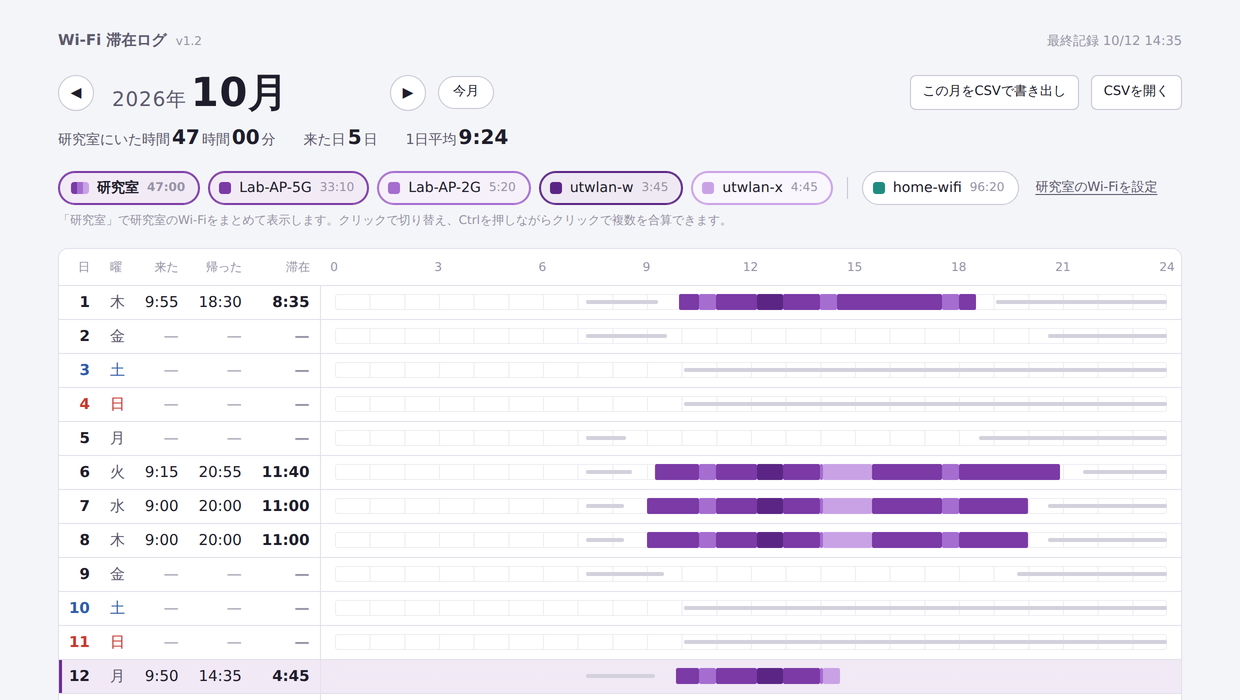Select day 1 (木) row
Screen dimensions: 1240x700
pyautogui.click(x=620, y=302)
